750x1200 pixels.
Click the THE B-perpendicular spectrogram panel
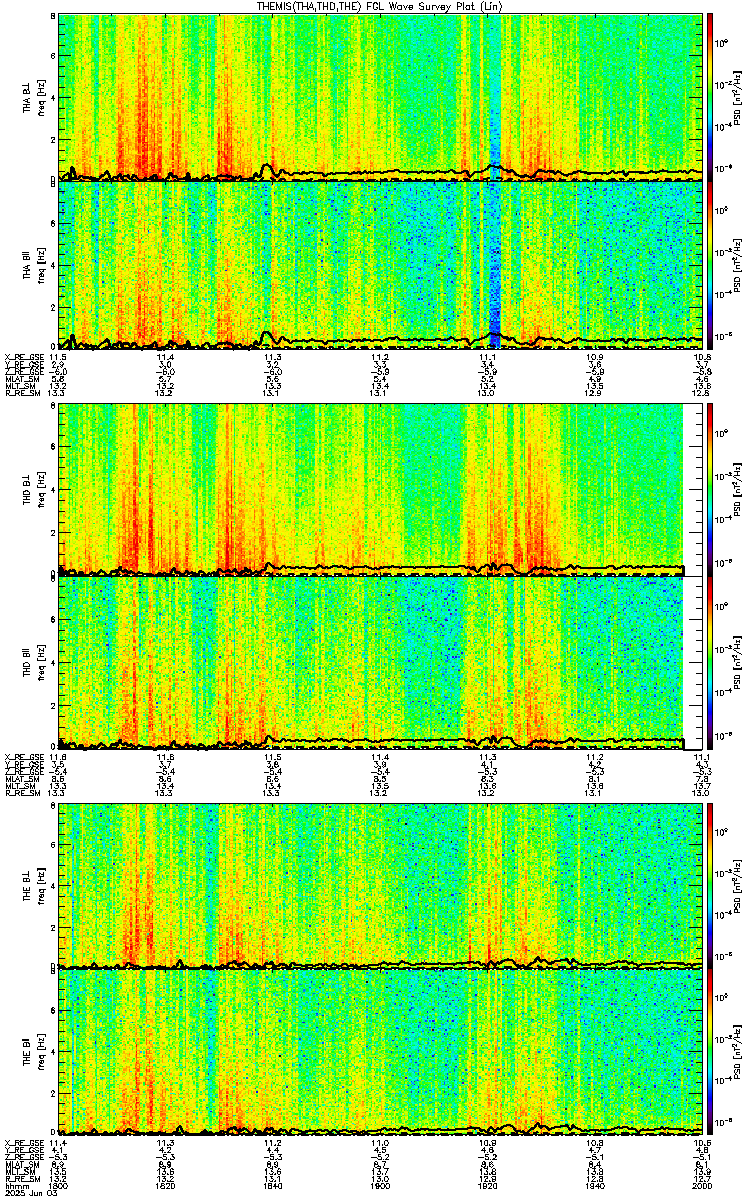[x=381, y=886]
